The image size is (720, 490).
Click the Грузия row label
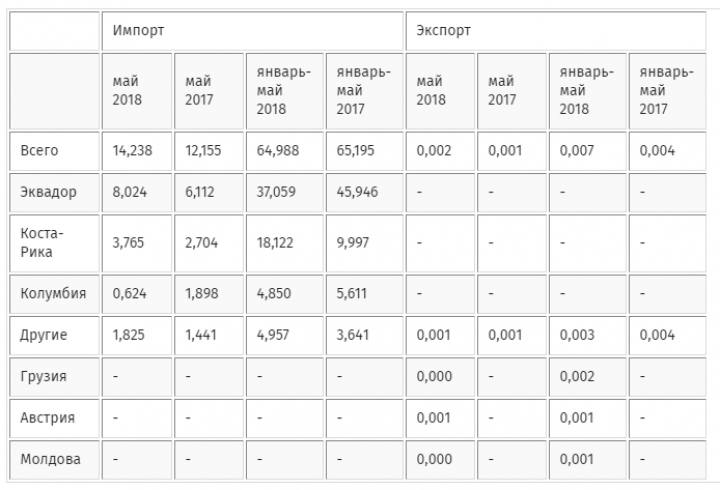click(55, 376)
